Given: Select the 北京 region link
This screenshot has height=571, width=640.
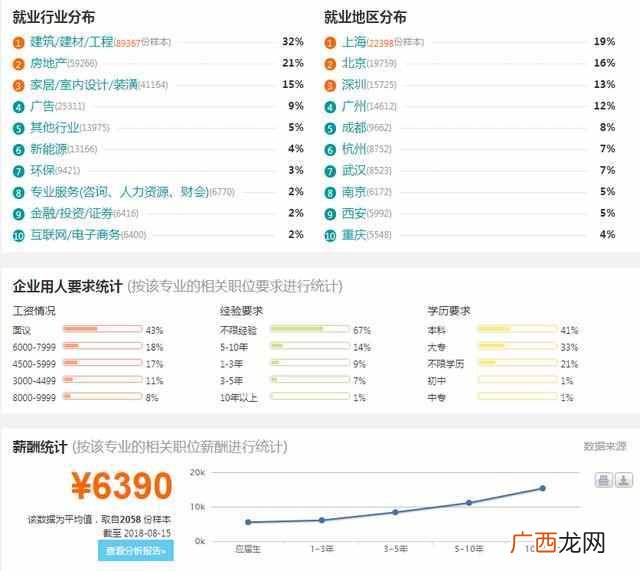Looking at the screenshot, I should [x=354, y=63].
